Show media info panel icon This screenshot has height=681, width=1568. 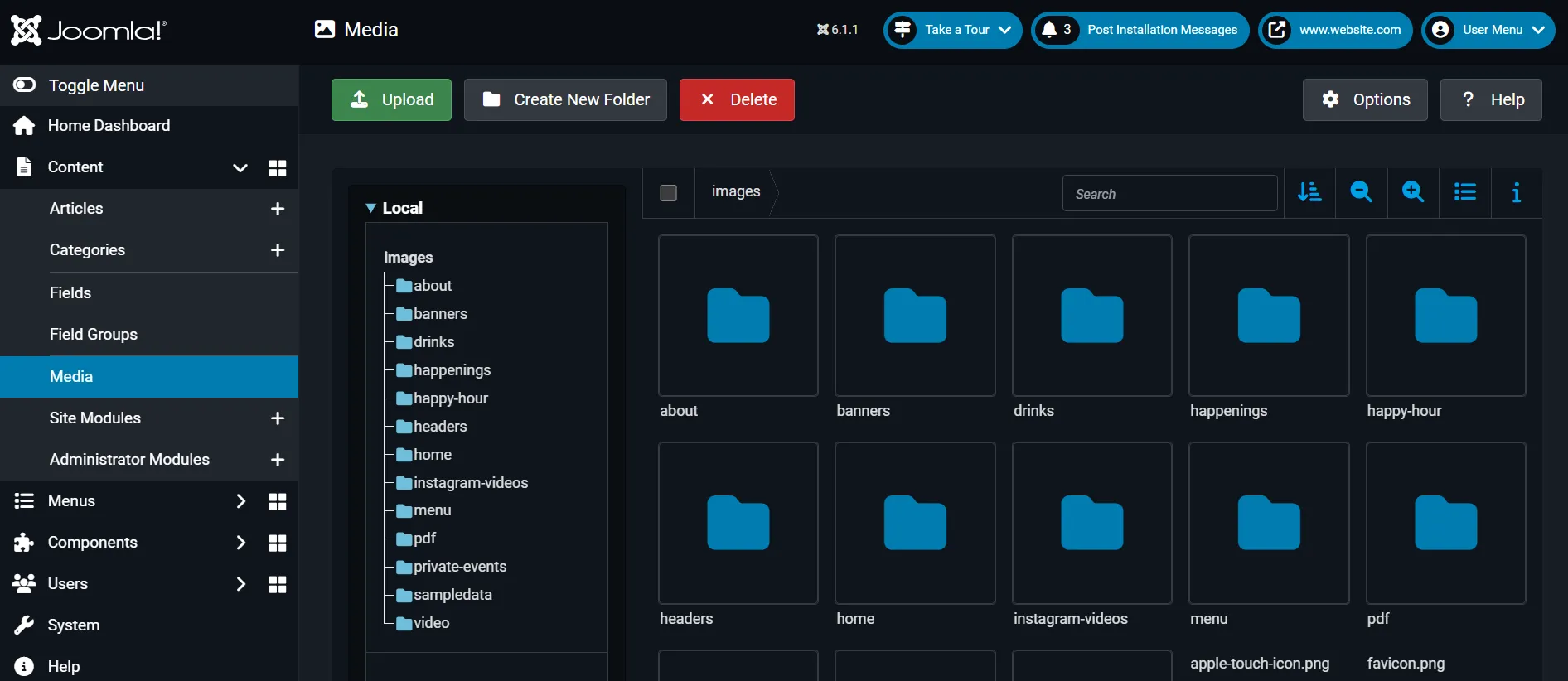[1516, 192]
